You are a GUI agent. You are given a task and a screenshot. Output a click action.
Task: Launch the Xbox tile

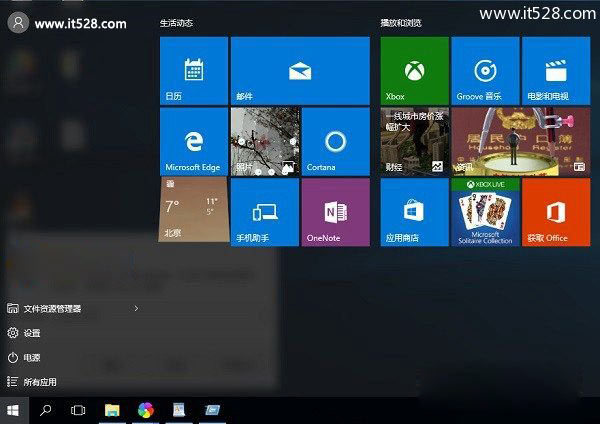(414, 71)
